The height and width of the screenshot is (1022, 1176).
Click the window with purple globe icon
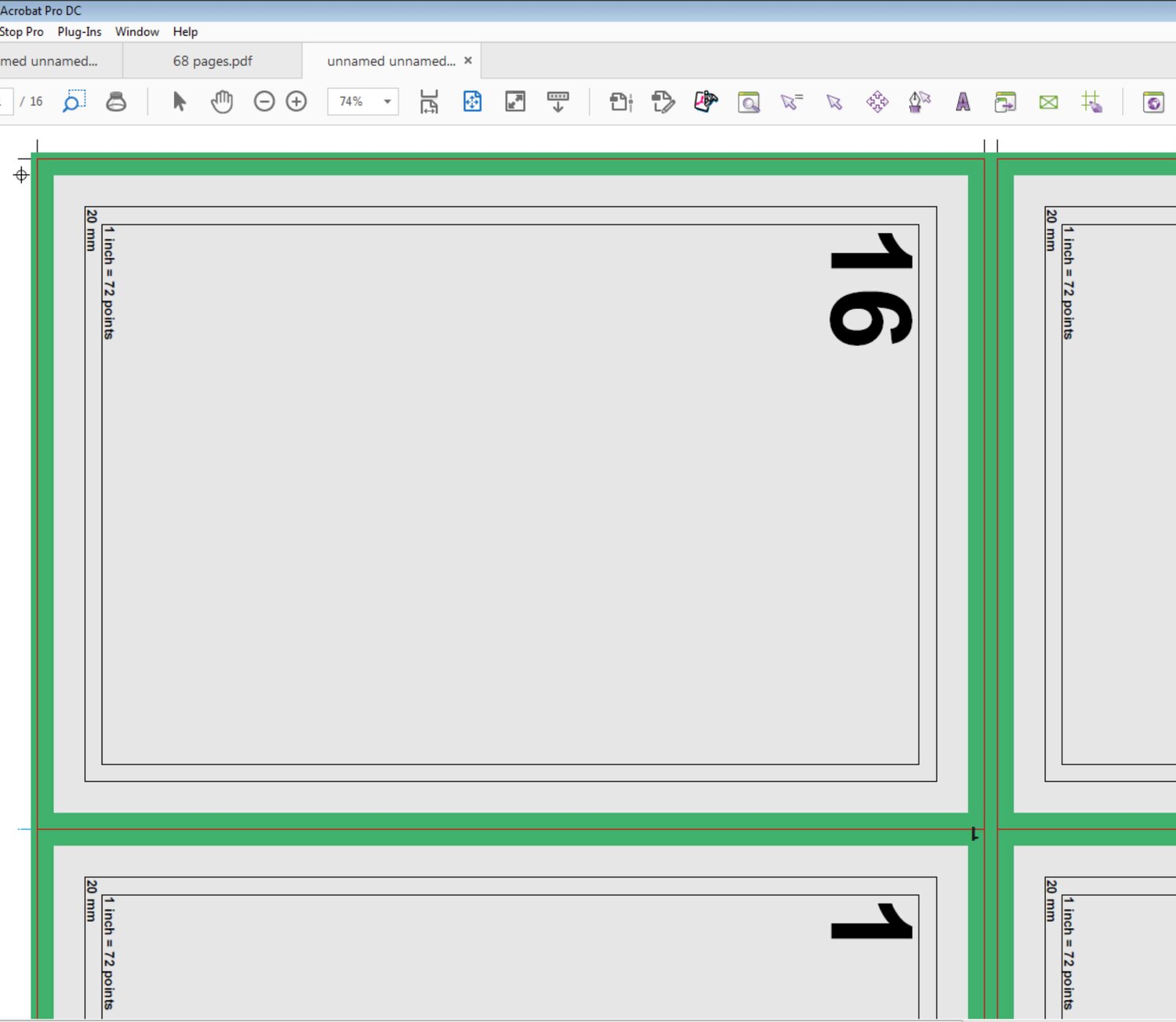pyautogui.click(x=1153, y=102)
